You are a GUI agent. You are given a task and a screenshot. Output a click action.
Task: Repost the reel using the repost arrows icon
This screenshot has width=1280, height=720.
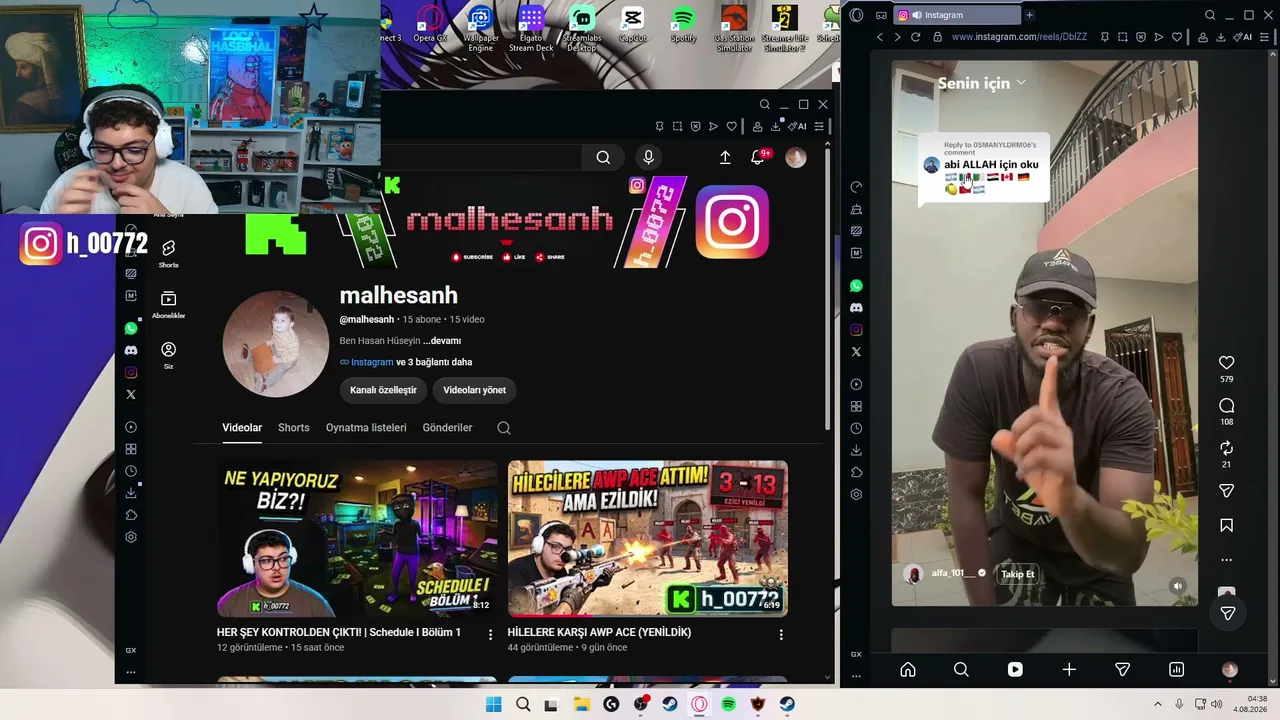pos(1226,448)
